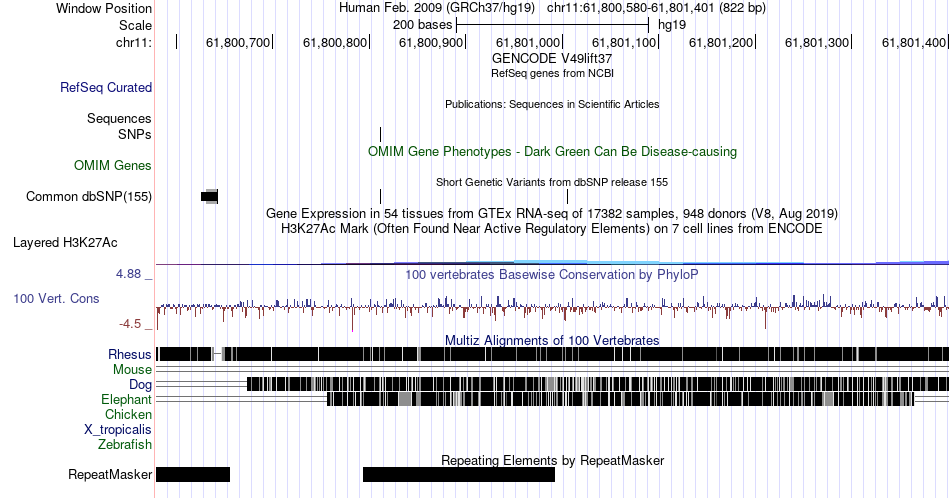
Task: Click the Window Position label
Action: click(104, 8)
